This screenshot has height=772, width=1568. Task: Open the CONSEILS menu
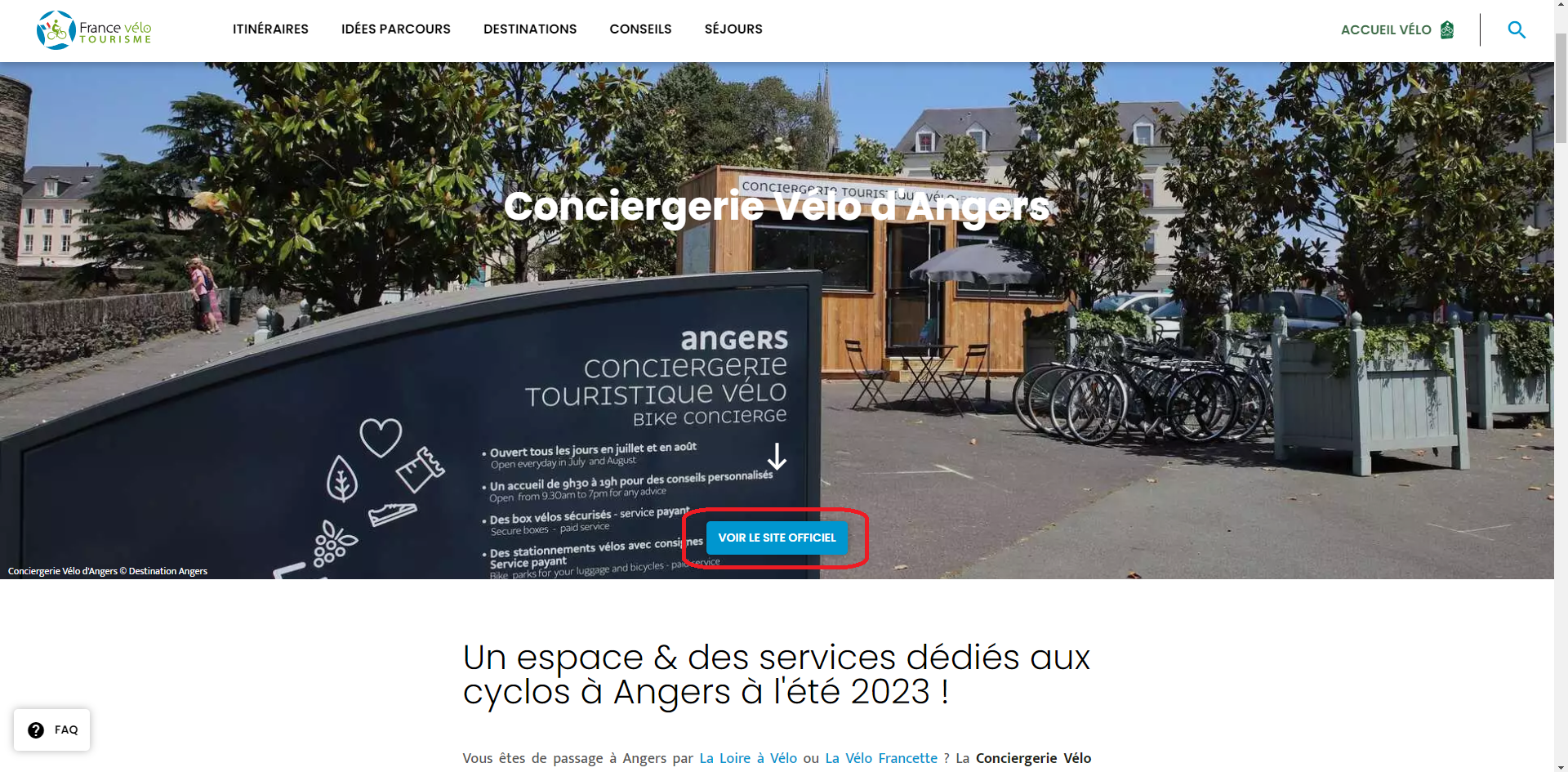[x=640, y=29]
